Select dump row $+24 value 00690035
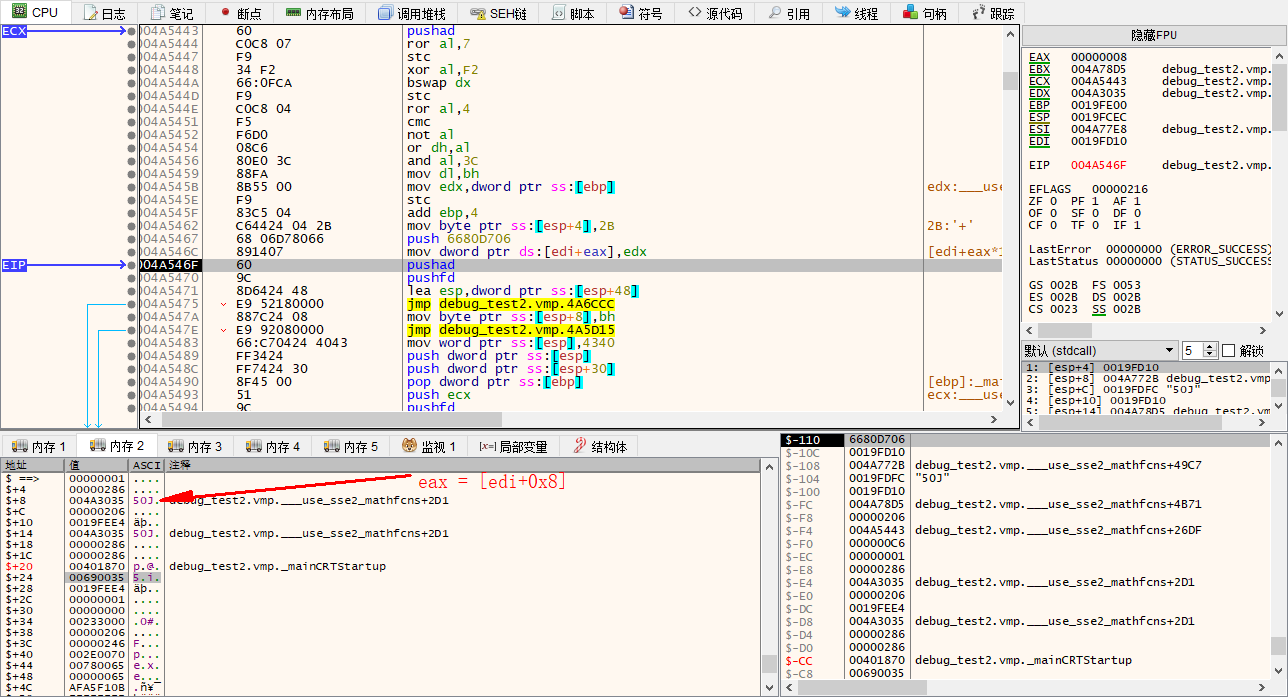Image resolution: width=1288 pixels, height=697 pixels. (x=97, y=578)
